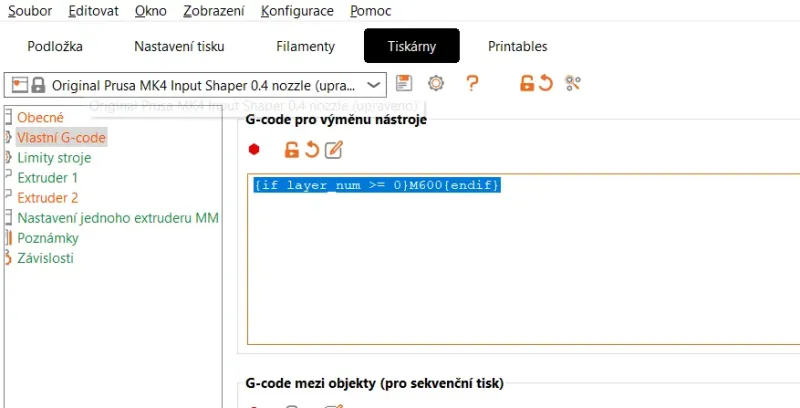
Task: Switch to the Filamenty tab
Action: point(305,46)
